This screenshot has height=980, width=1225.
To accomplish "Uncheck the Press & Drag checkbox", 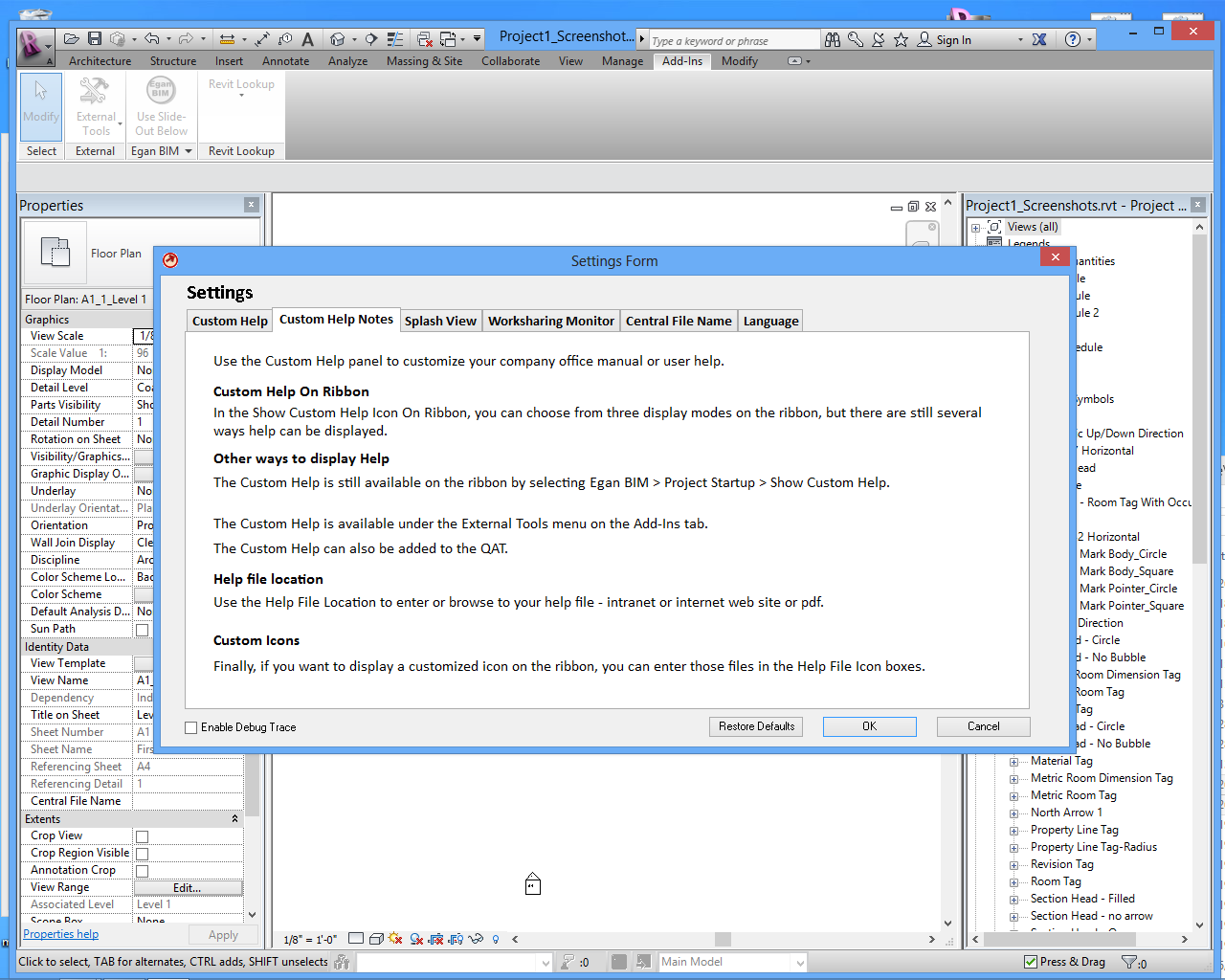I will point(1031,962).
